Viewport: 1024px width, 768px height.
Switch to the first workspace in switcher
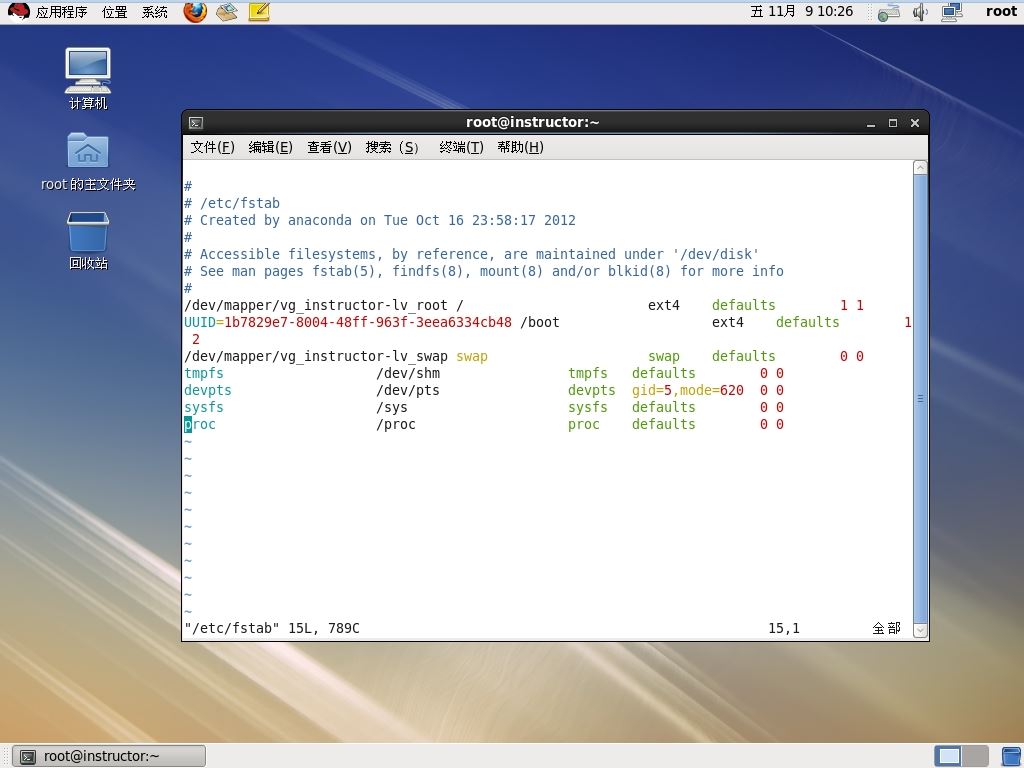pyautogui.click(x=948, y=756)
